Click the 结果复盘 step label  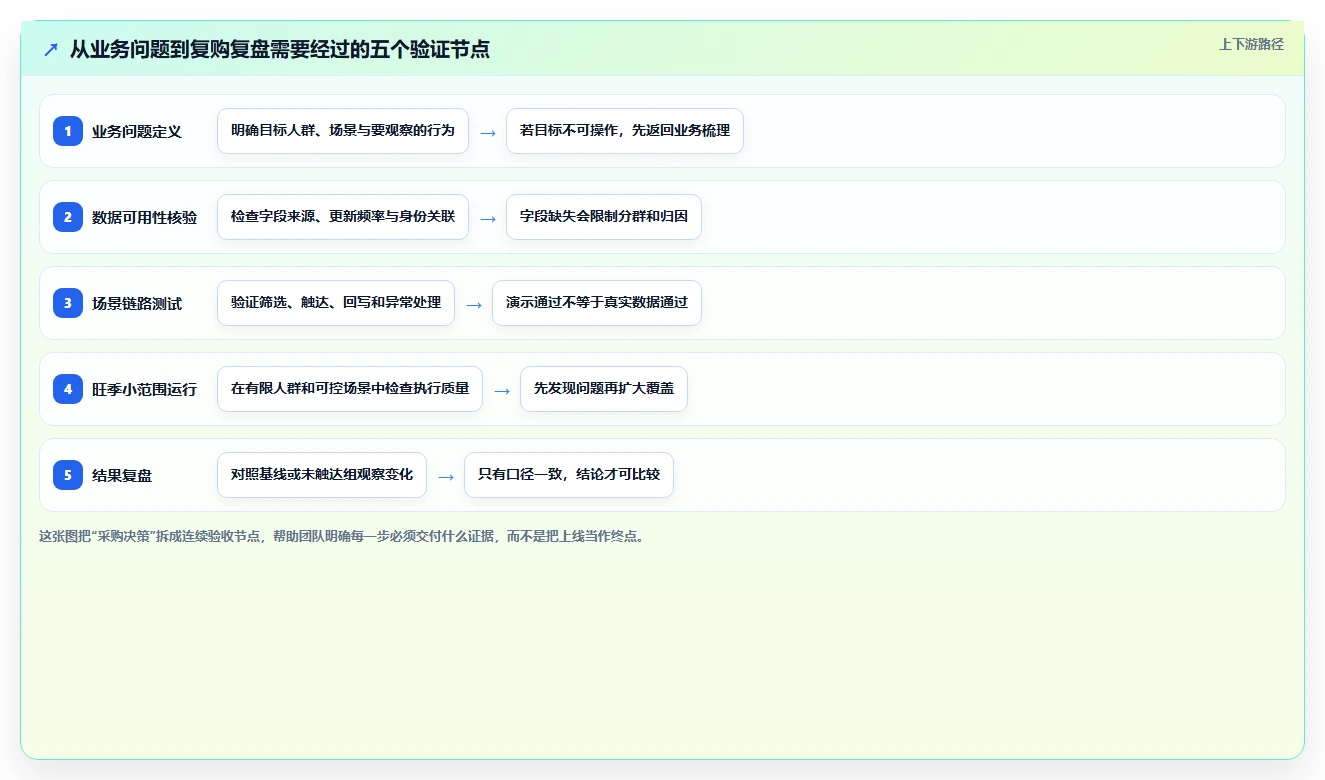coord(122,475)
